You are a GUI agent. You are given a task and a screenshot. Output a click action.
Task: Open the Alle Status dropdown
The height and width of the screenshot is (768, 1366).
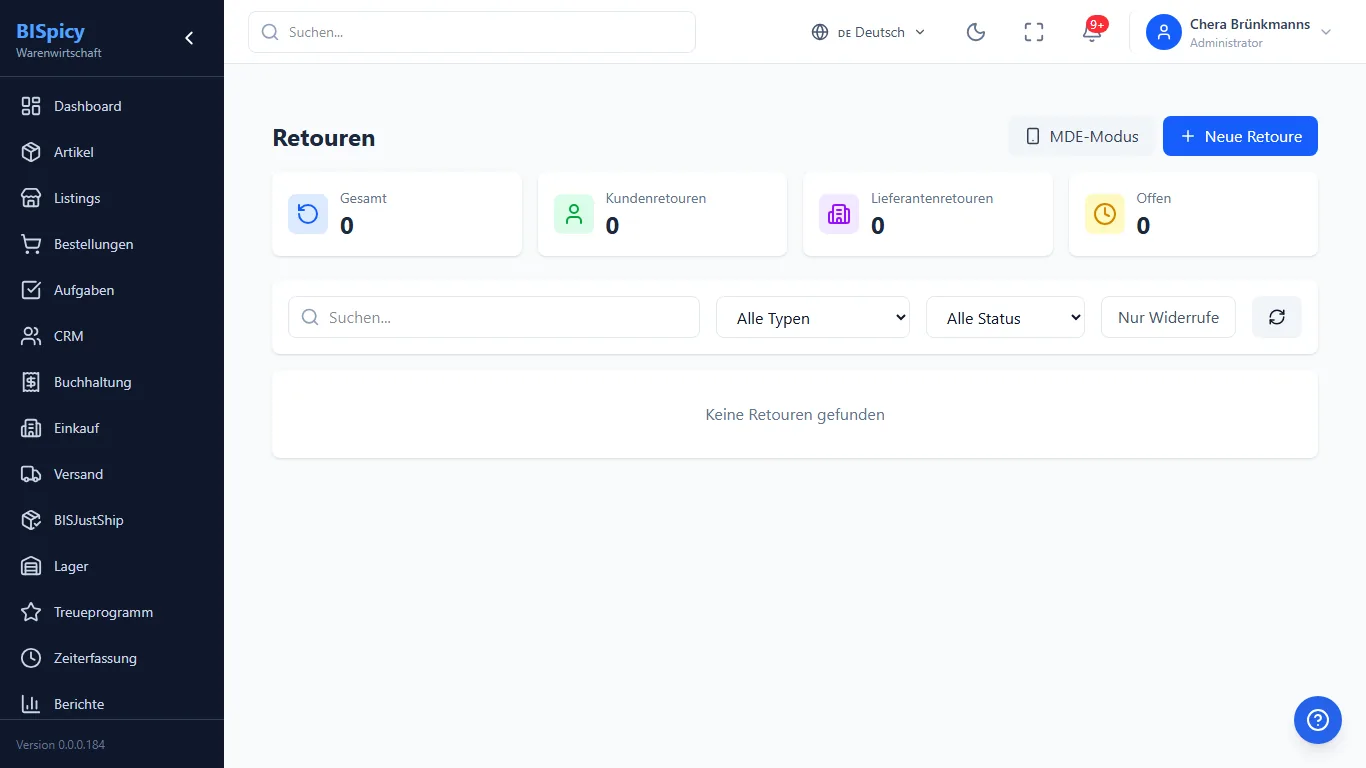1006,317
